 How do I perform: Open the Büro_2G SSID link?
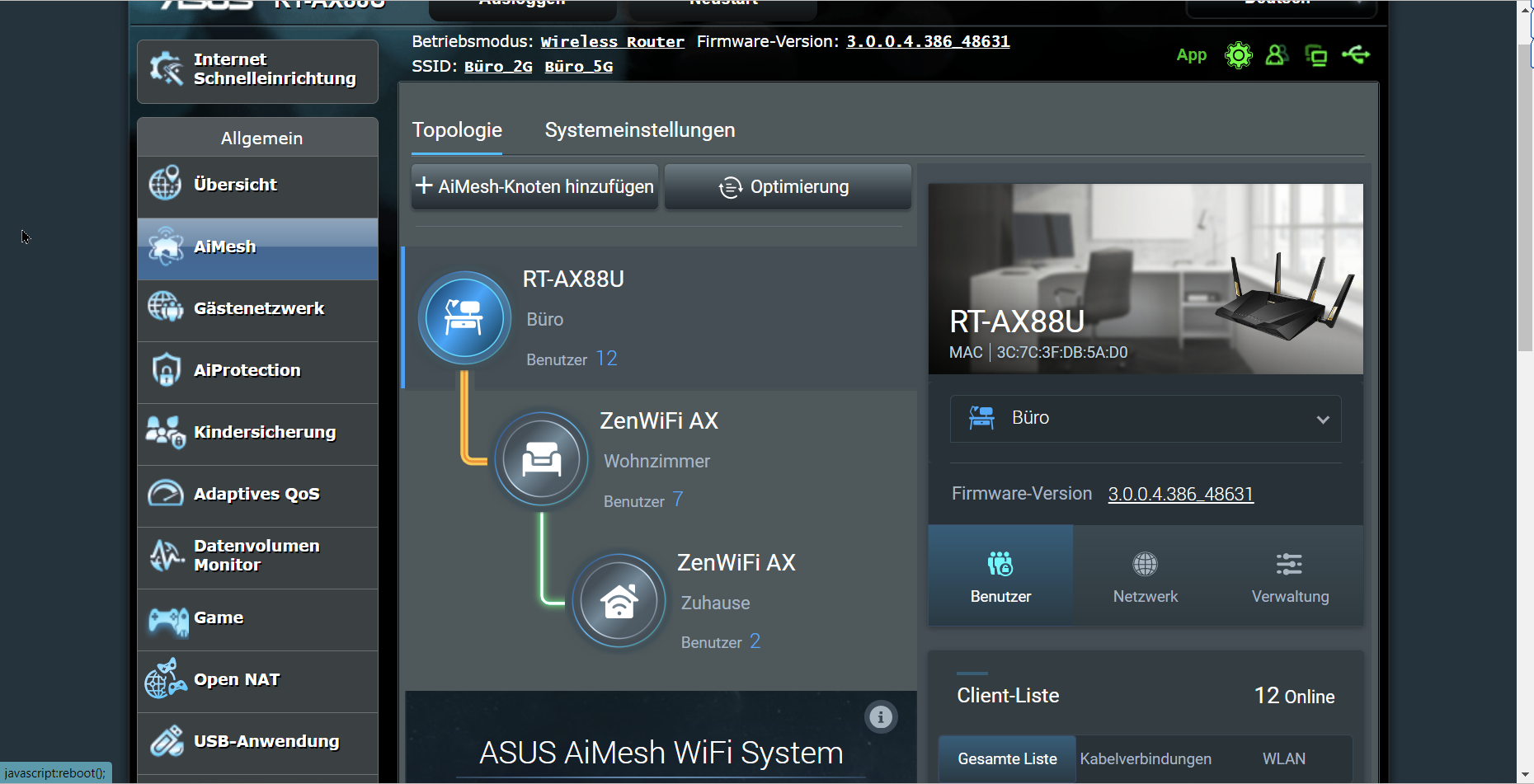[498, 66]
